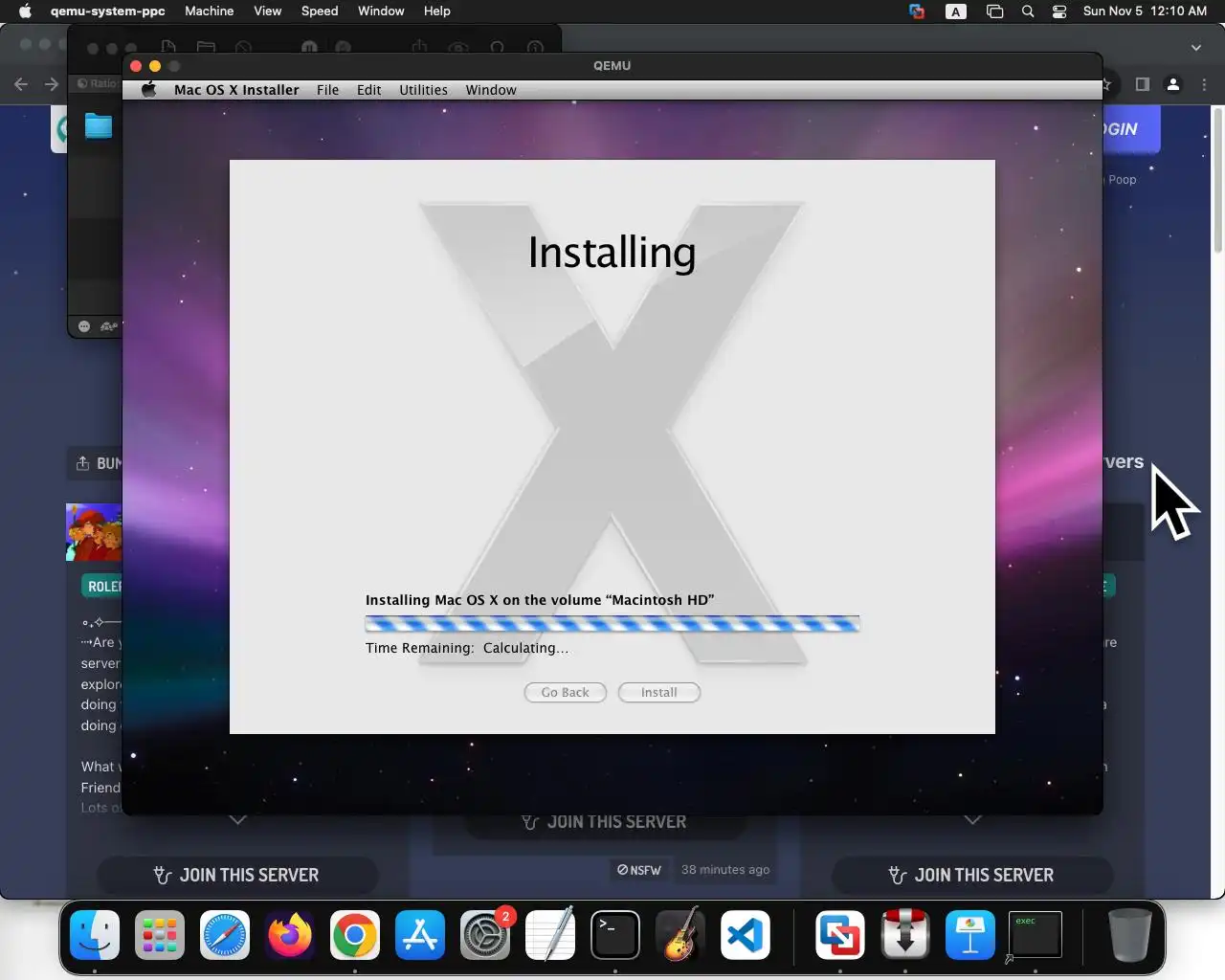Open Control Center from the menu bar
The height and width of the screenshot is (980, 1225).
click(1059, 11)
